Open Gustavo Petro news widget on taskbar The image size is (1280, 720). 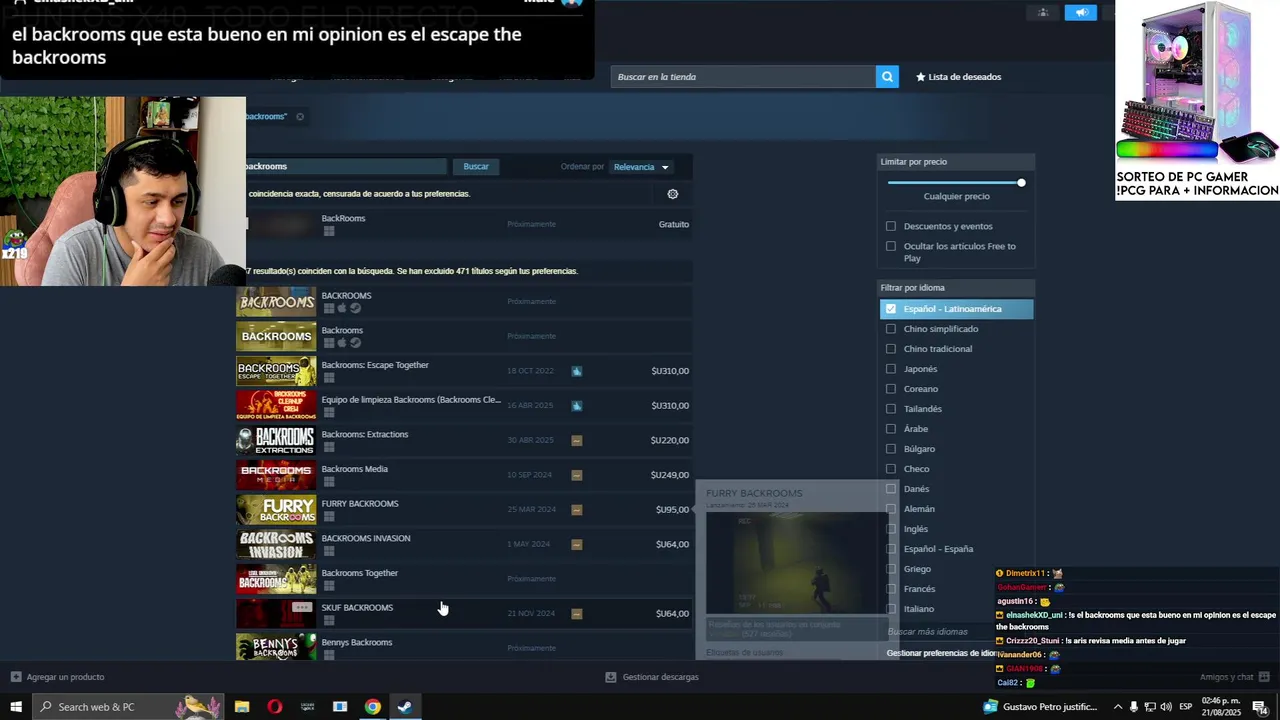point(1041,707)
